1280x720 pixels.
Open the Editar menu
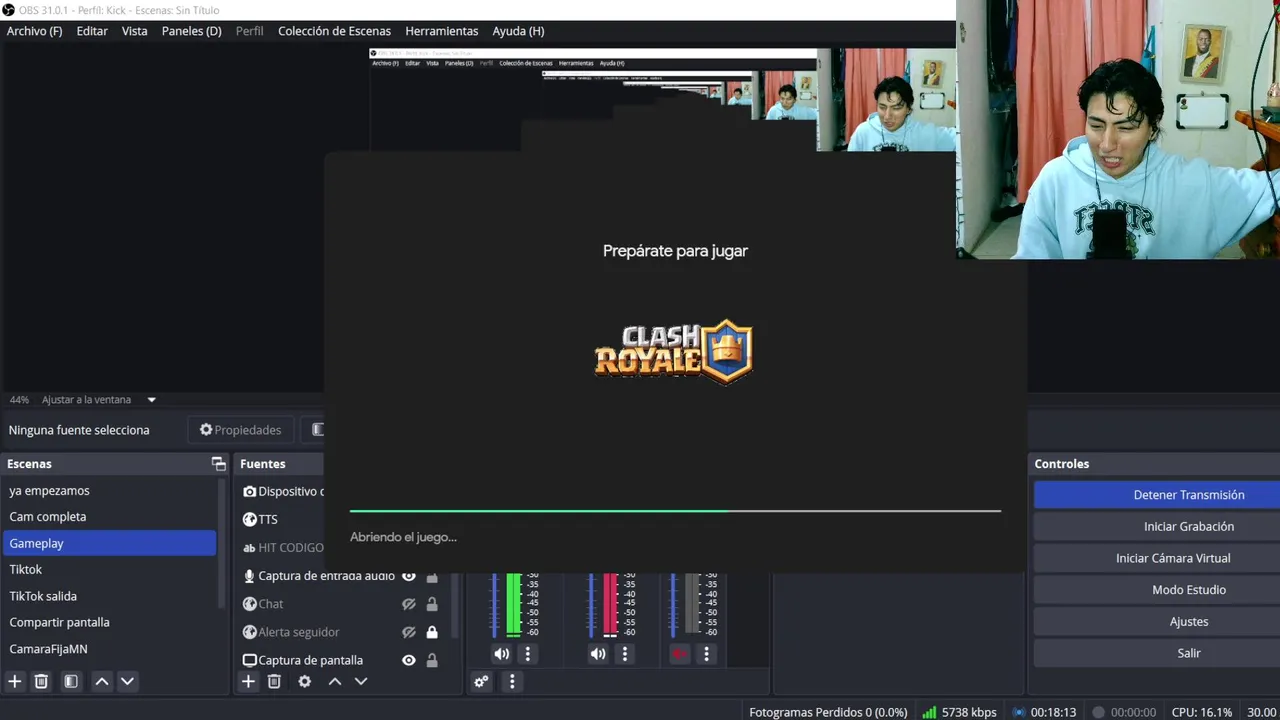tap(92, 31)
